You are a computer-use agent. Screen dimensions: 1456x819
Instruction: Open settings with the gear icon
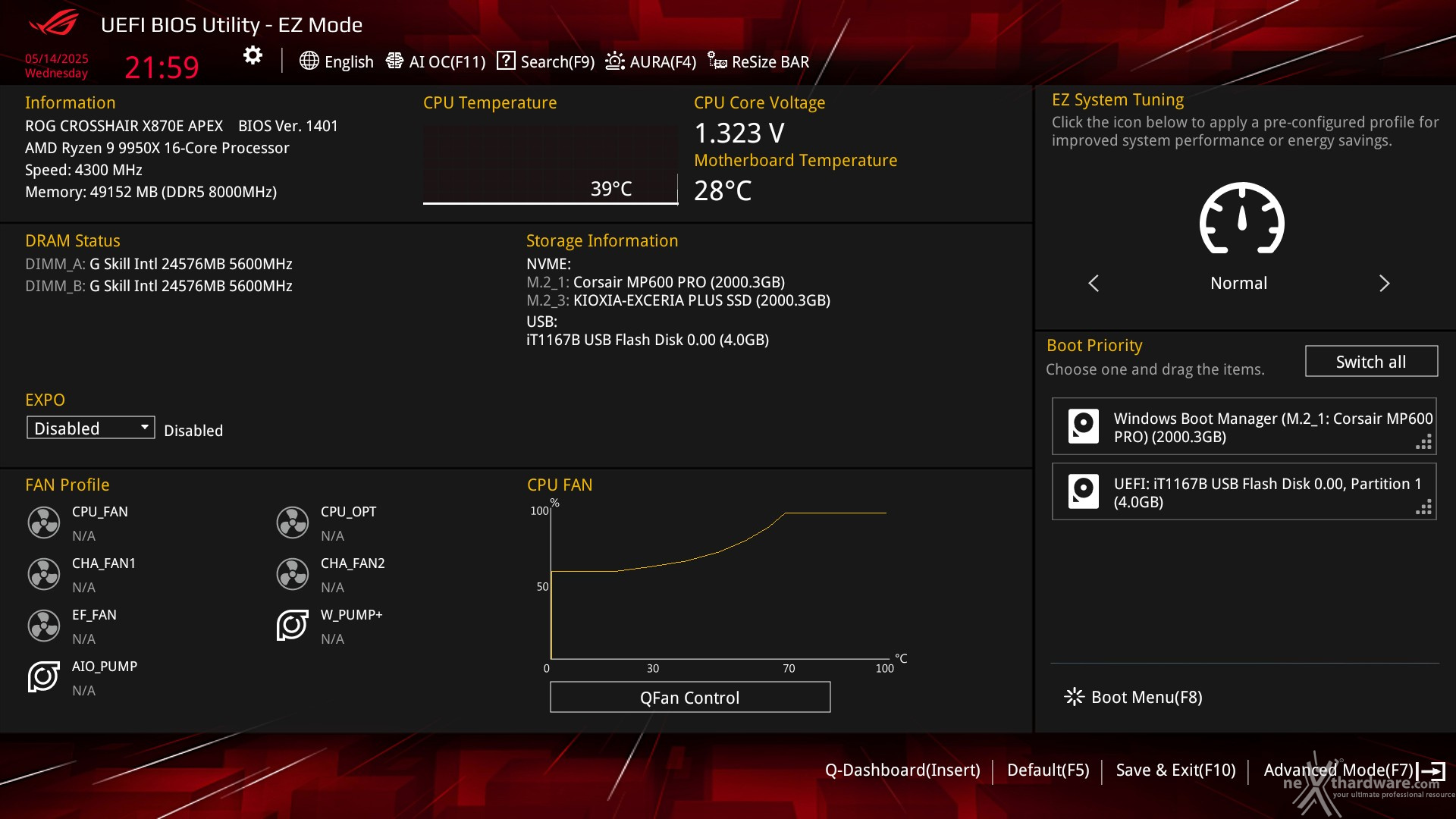click(253, 56)
